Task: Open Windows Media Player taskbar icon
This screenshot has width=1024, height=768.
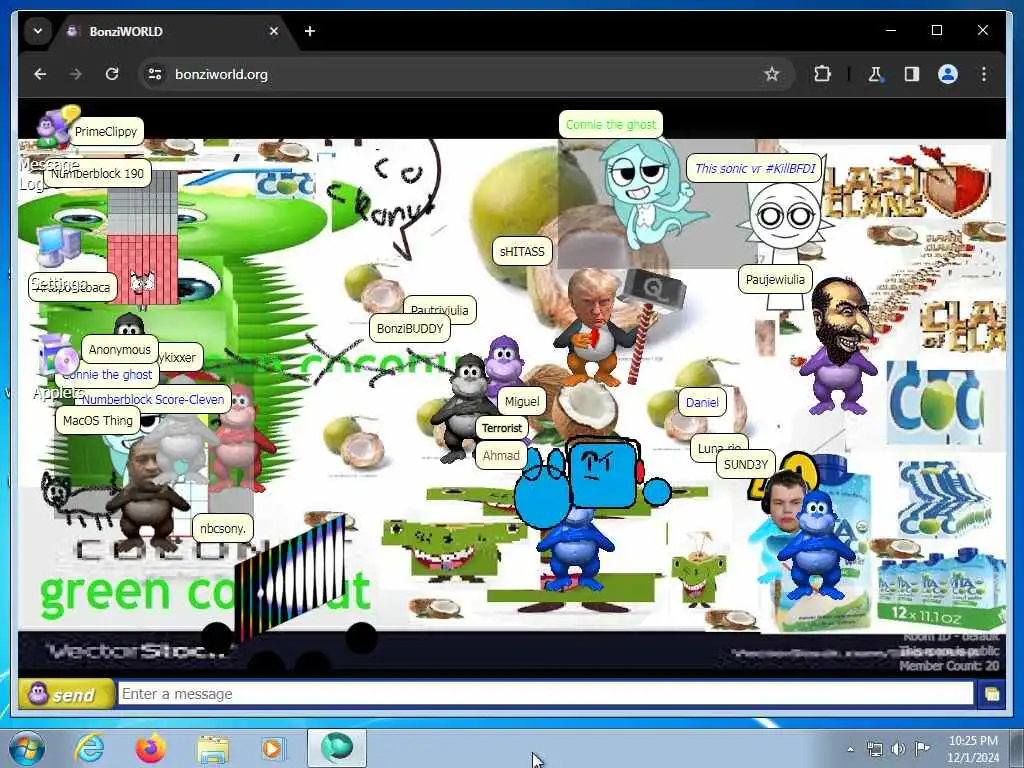Action: click(x=273, y=748)
